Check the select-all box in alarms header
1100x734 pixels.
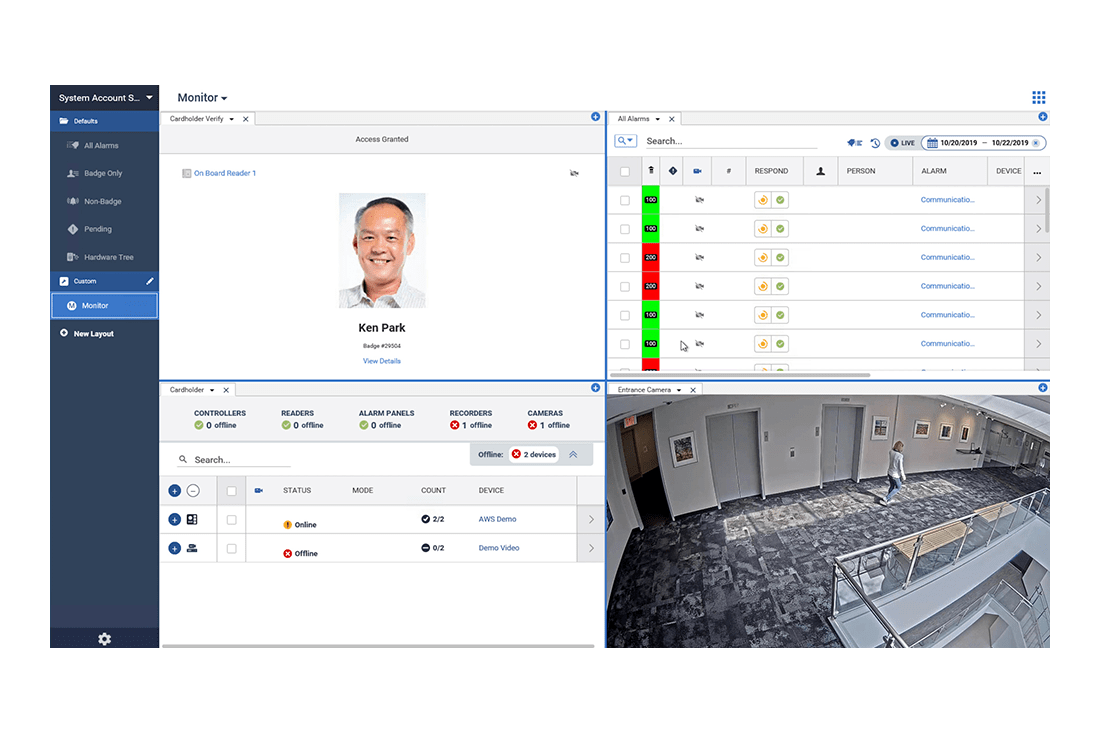click(x=625, y=171)
